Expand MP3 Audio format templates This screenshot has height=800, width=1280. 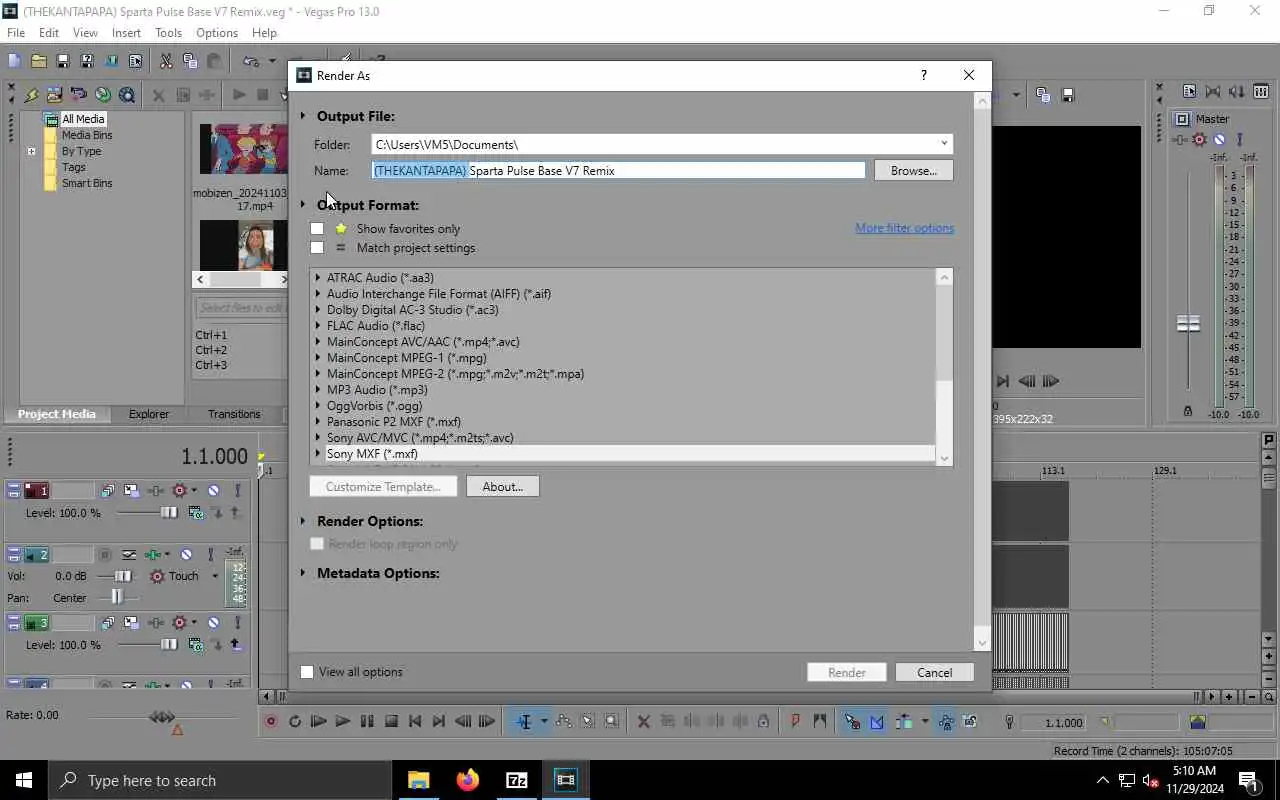coord(318,390)
